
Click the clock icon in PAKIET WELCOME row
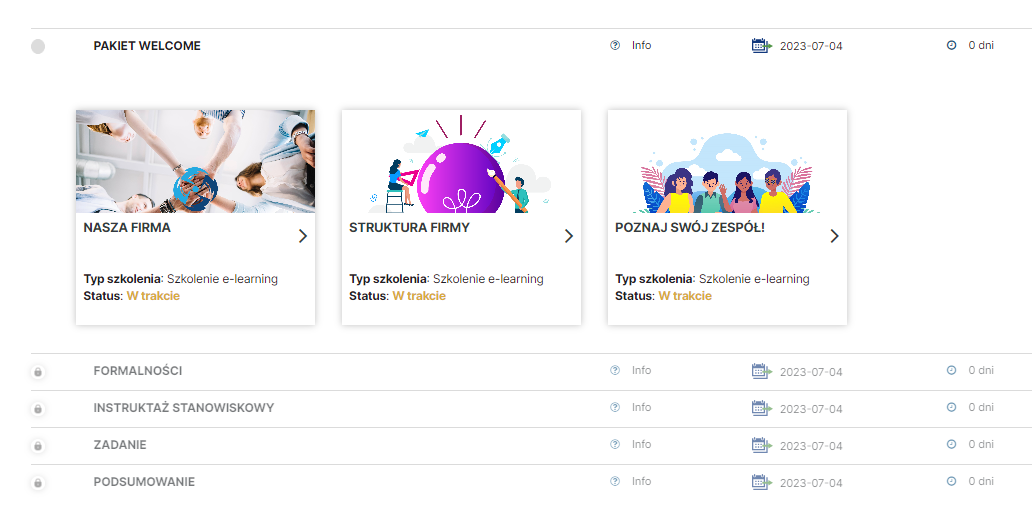tap(951, 45)
